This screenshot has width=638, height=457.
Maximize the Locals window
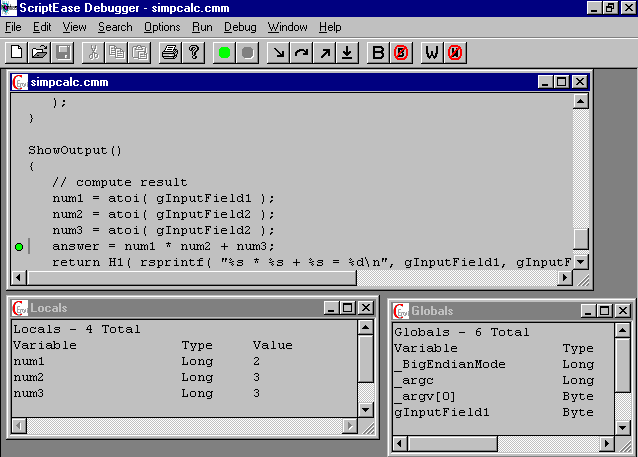tap(347, 308)
